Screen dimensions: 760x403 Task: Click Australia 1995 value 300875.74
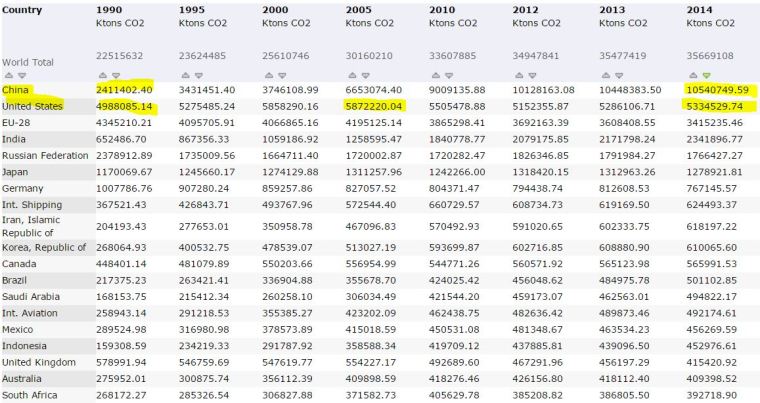(x=204, y=379)
